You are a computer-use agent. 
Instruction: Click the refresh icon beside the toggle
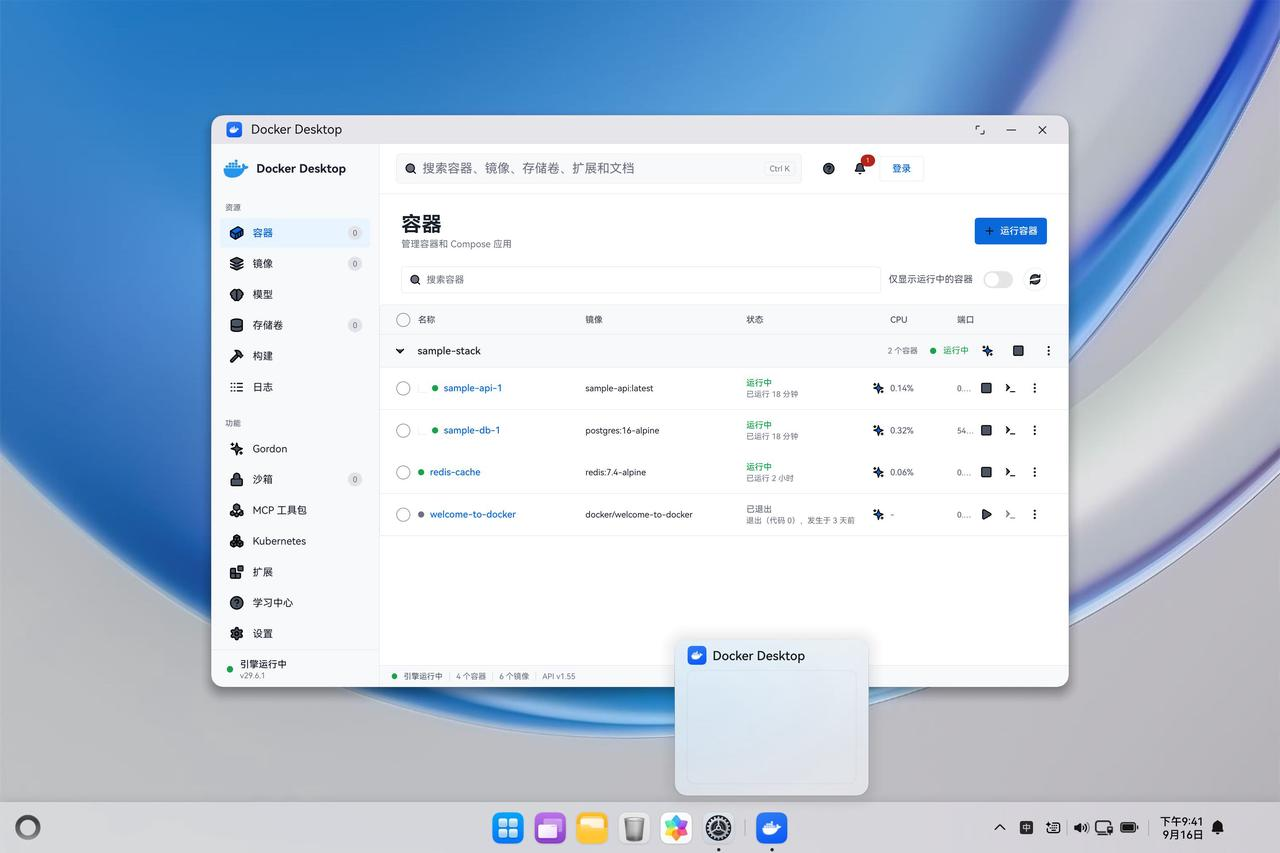pyautogui.click(x=1035, y=279)
